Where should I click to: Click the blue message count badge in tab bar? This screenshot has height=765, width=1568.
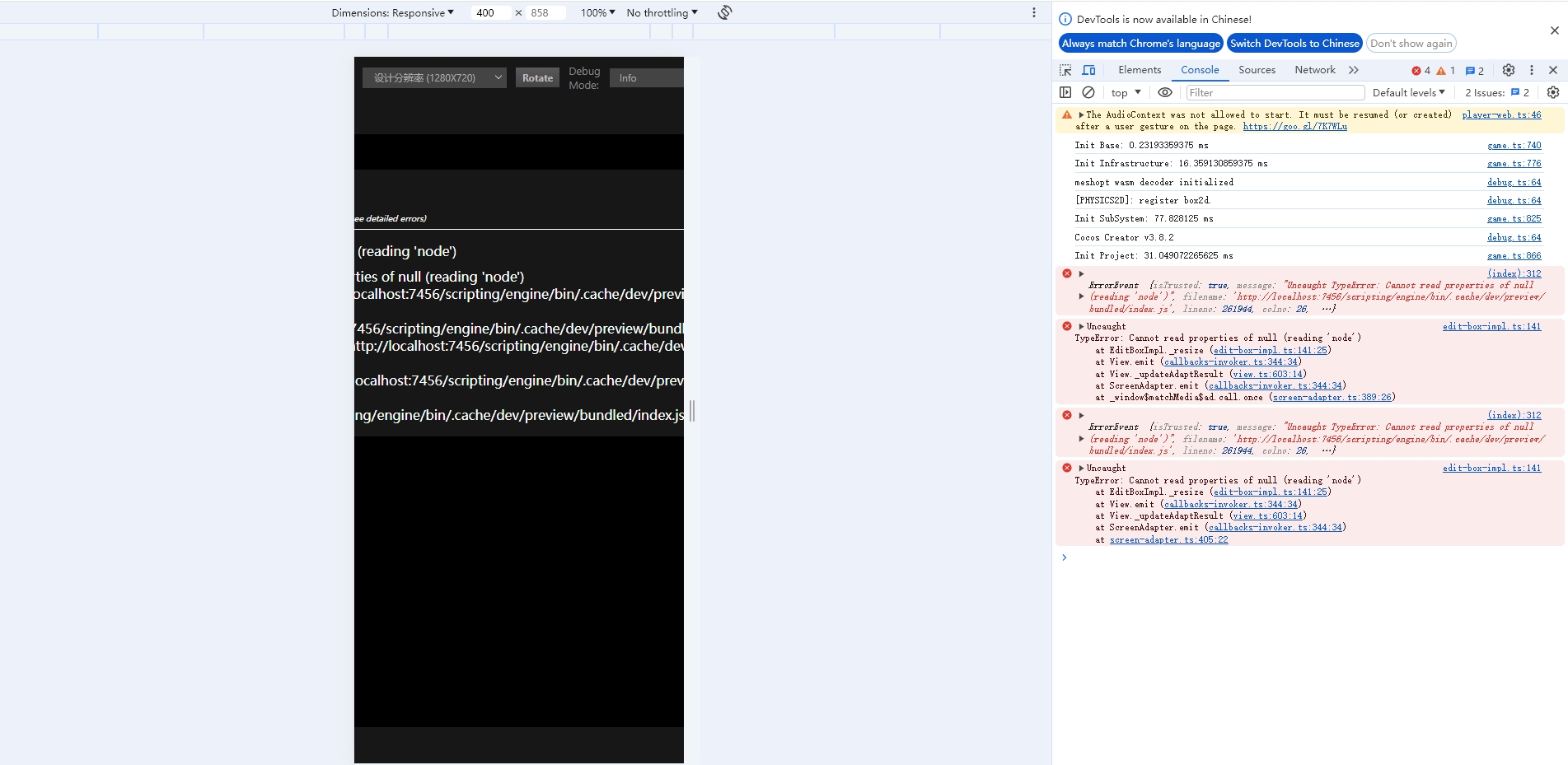[1475, 71]
